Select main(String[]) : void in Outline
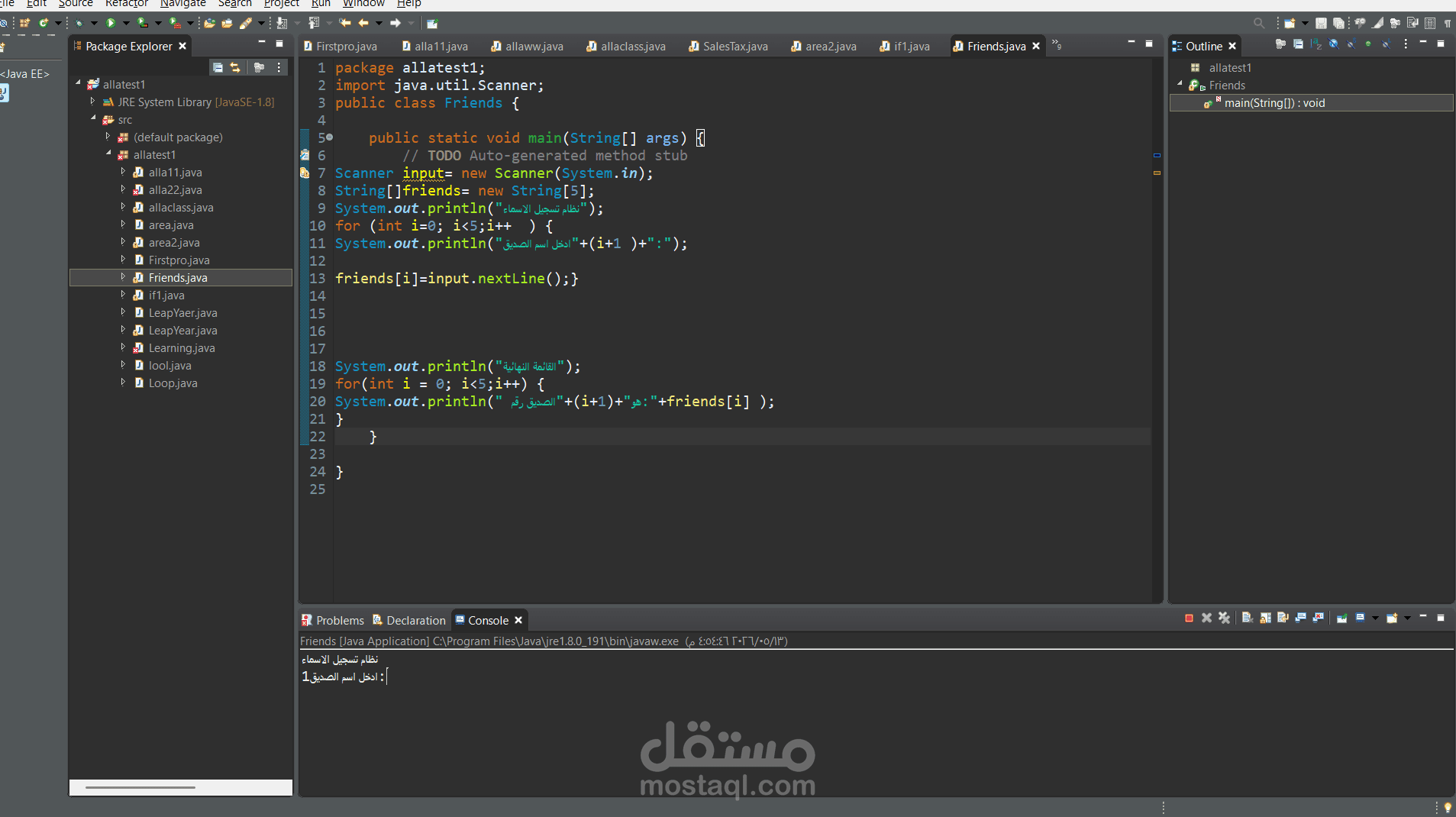Image resolution: width=1456 pixels, height=817 pixels. [x=1311, y=103]
